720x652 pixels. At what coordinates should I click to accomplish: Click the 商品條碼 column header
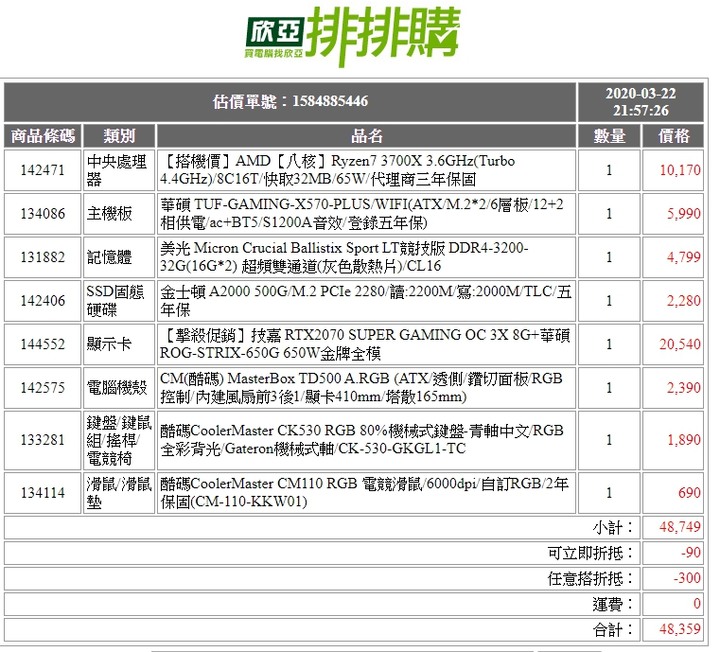43,136
